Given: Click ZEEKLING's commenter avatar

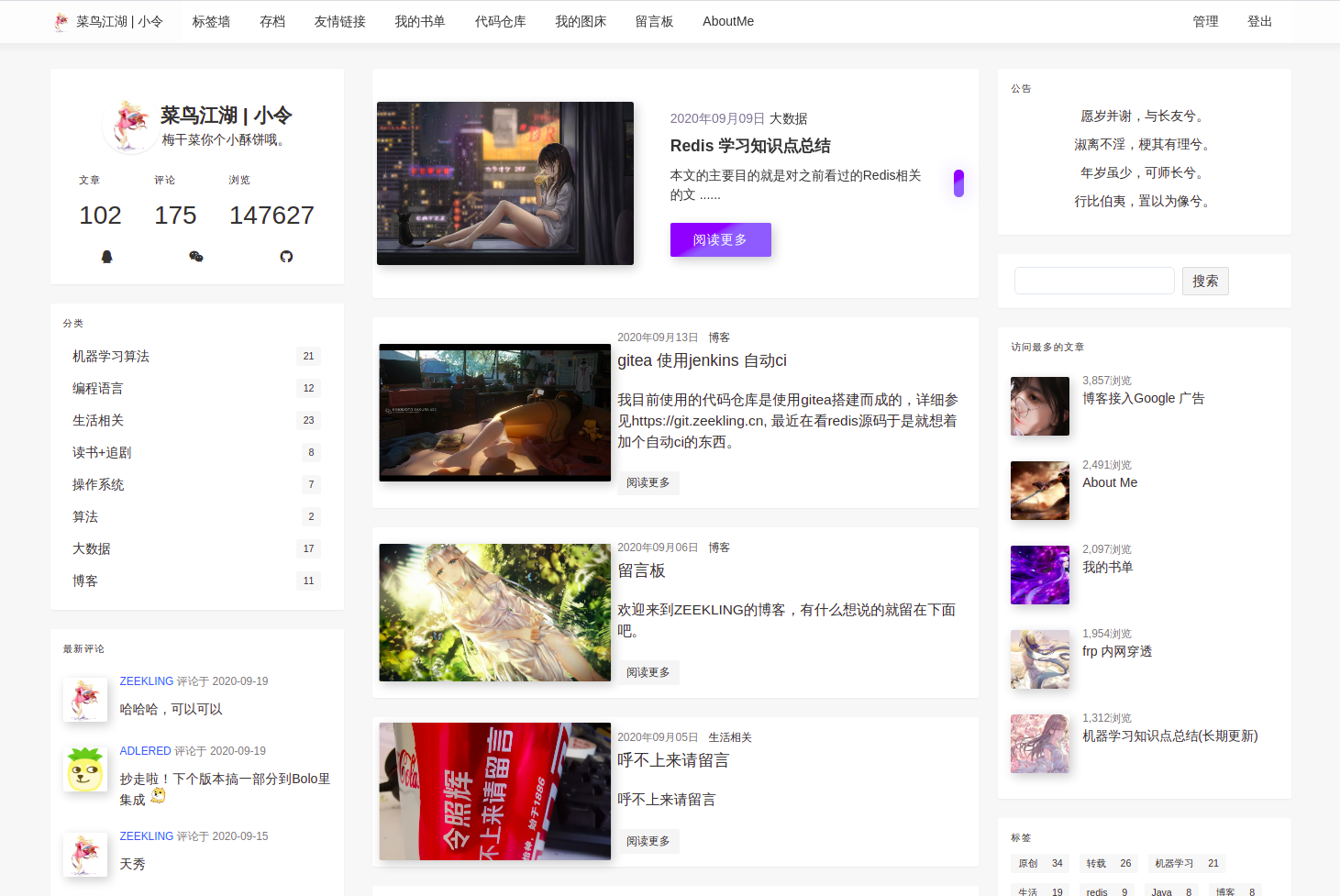Looking at the screenshot, I should pyautogui.click(x=84, y=699).
